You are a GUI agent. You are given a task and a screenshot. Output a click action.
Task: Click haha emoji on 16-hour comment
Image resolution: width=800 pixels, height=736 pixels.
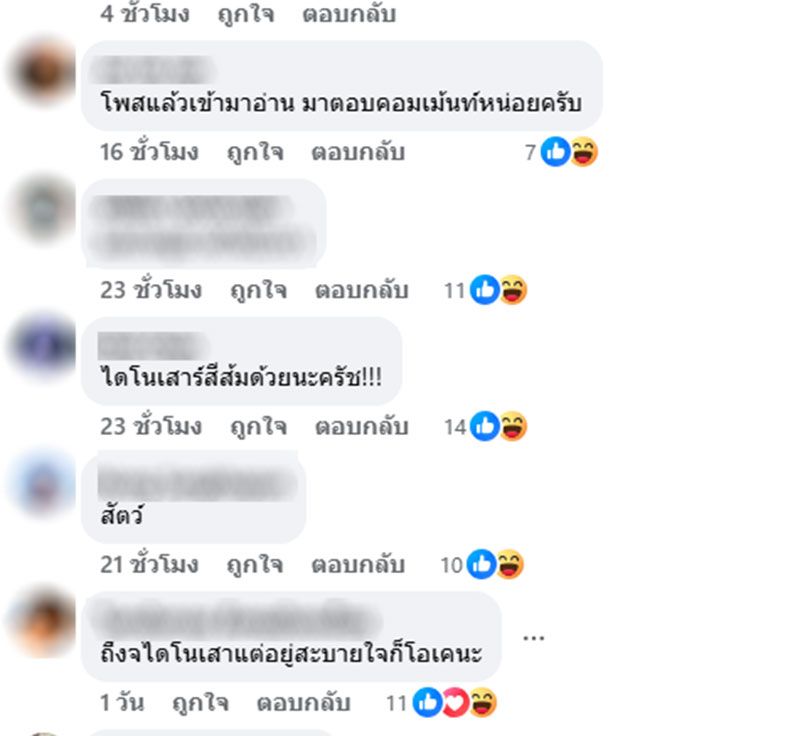pos(584,151)
